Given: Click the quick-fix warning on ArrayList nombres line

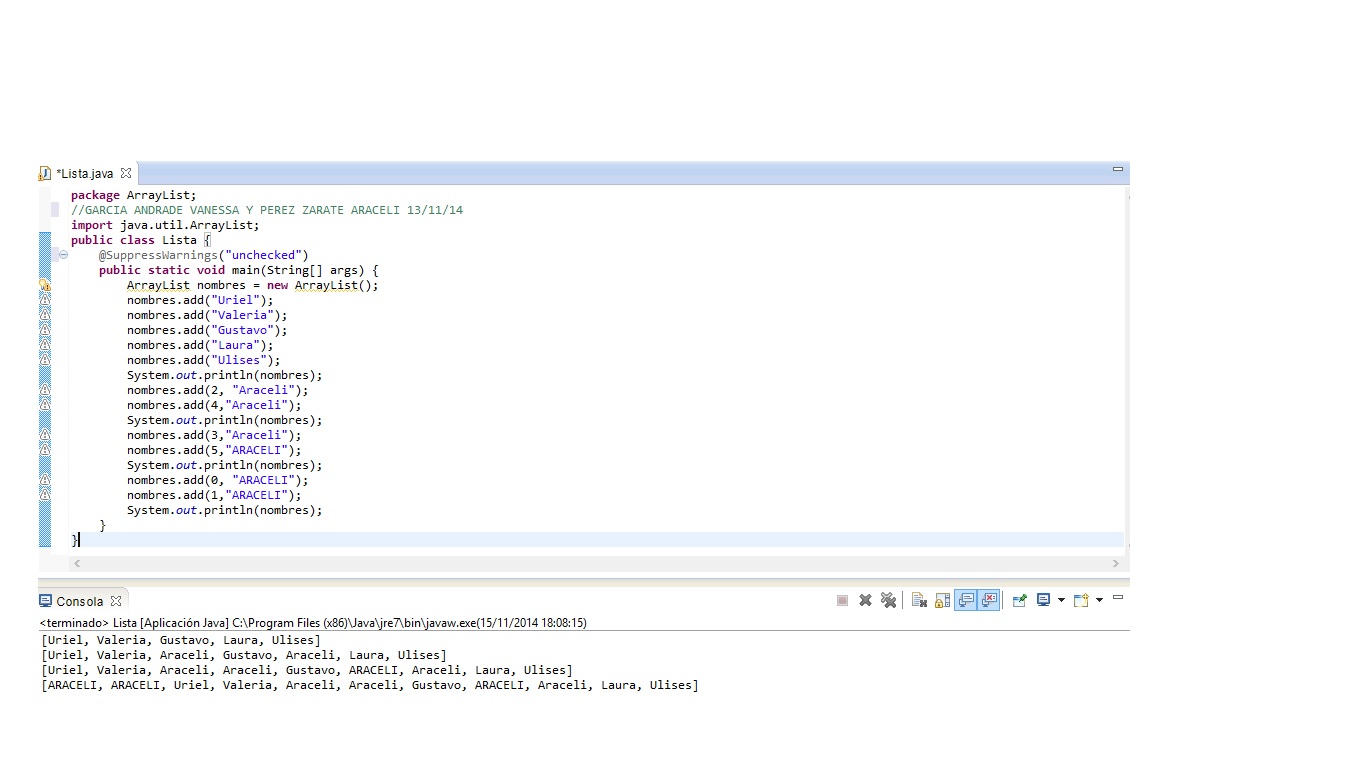Looking at the screenshot, I should 45,285.
